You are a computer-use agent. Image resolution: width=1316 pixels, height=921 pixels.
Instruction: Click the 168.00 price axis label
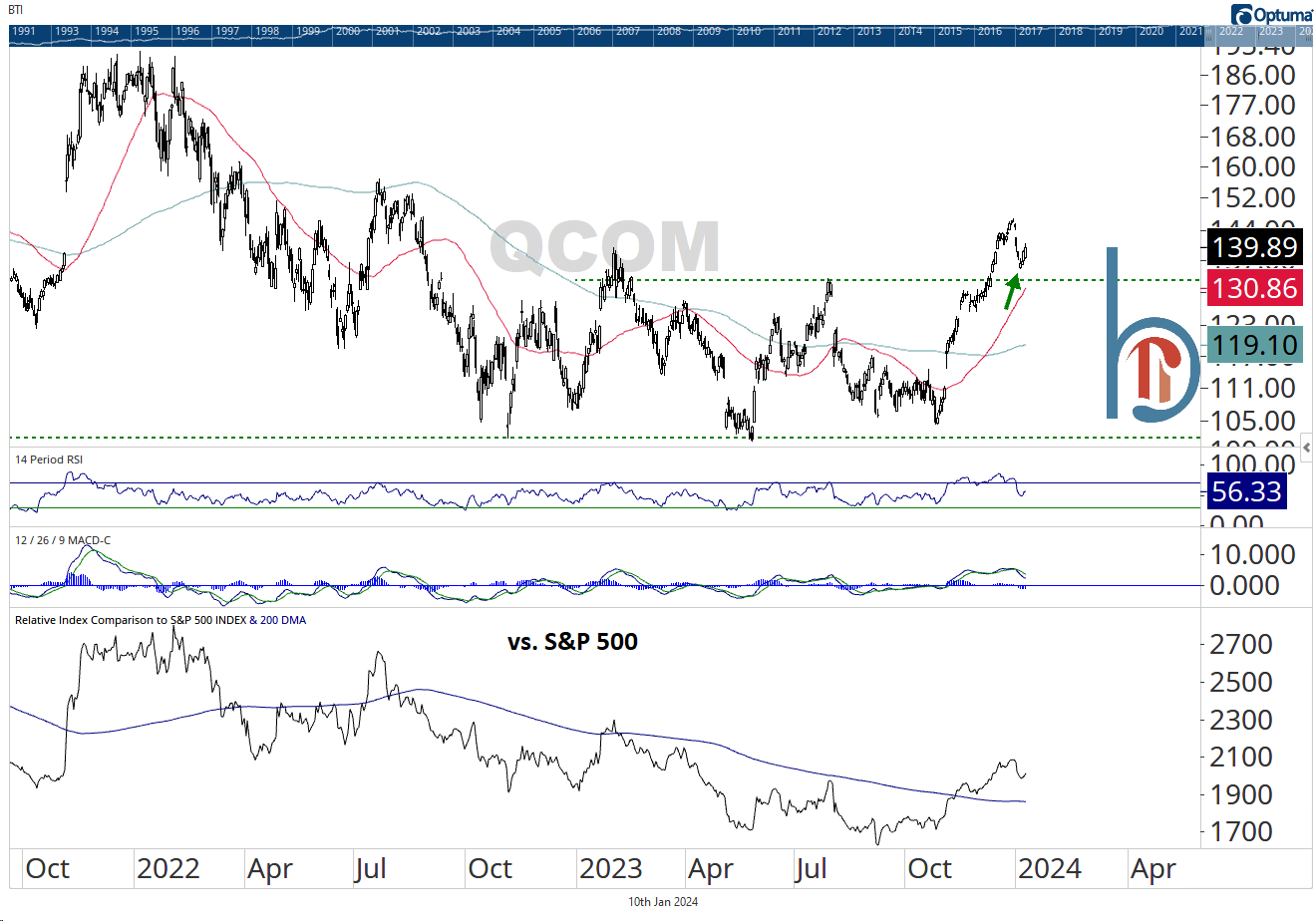coord(1252,137)
